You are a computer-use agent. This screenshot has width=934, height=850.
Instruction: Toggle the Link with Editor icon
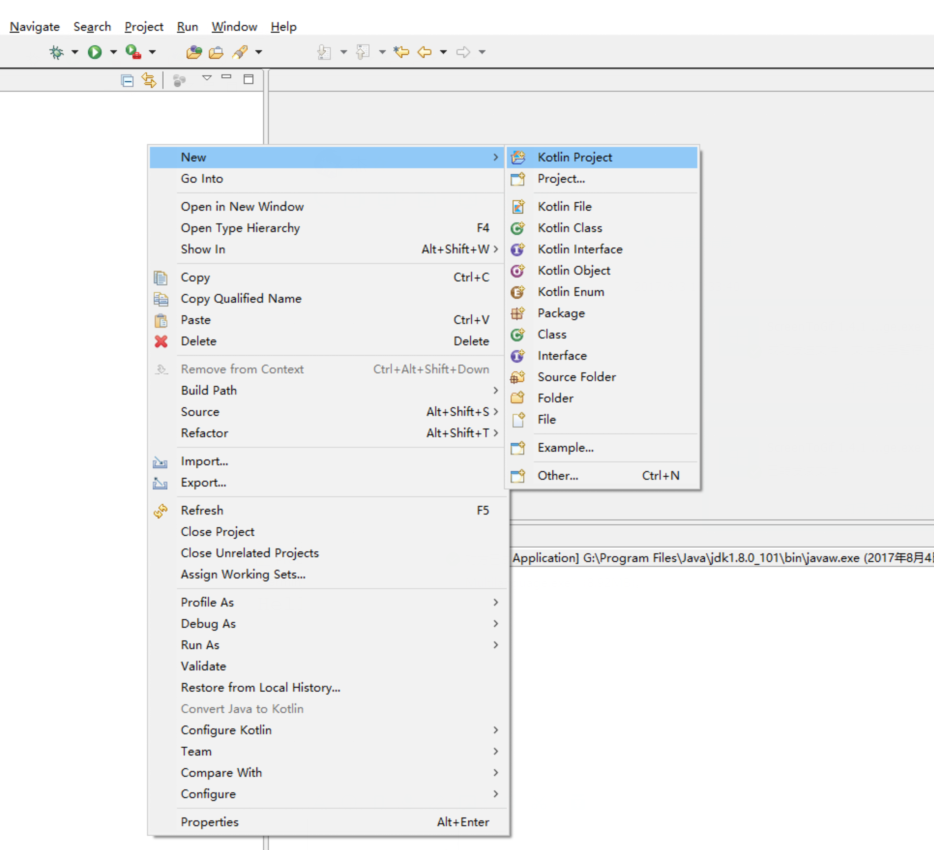click(149, 80)
